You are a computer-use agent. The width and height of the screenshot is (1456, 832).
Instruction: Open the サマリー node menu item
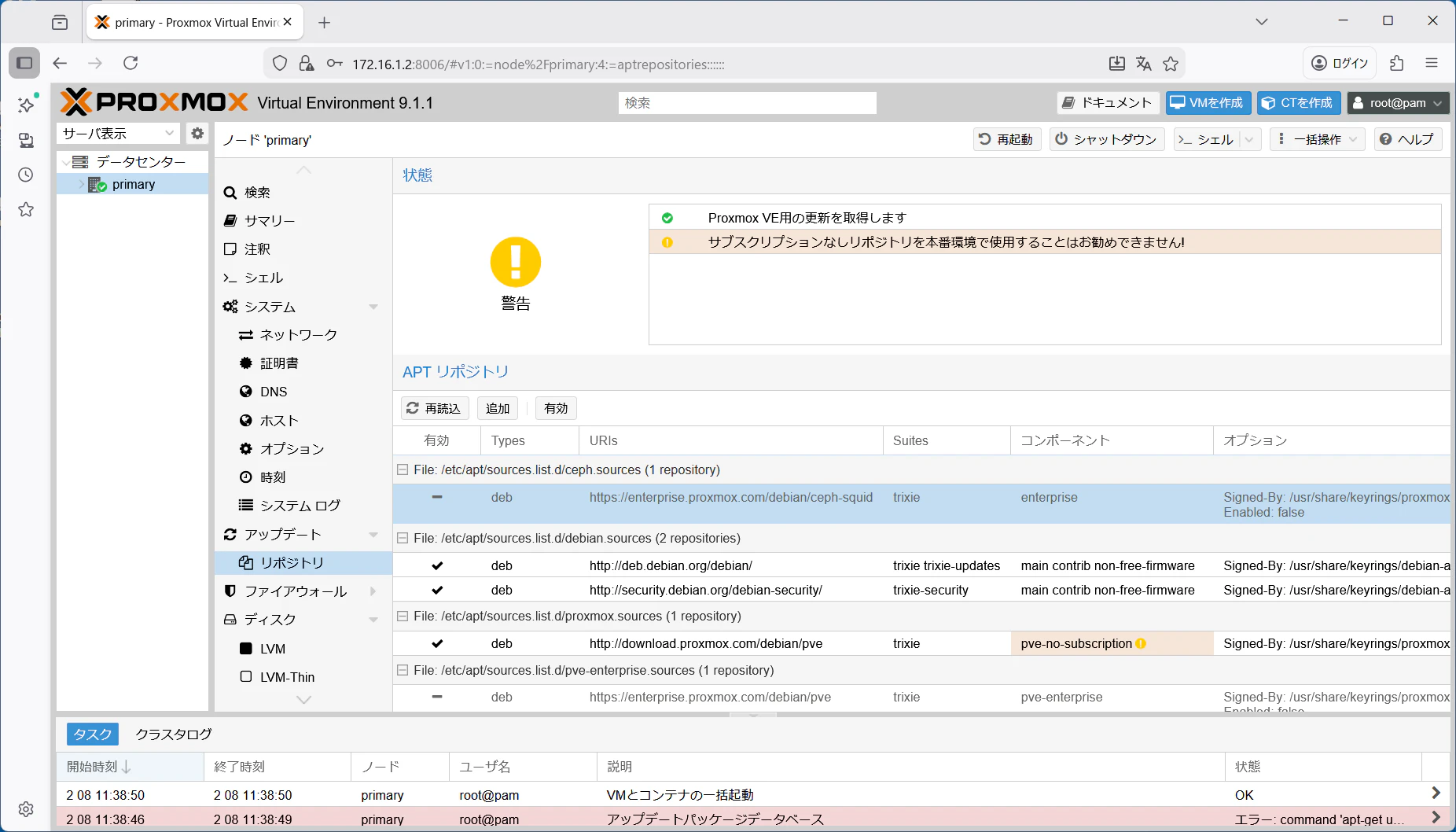click(x=303, y=221)
